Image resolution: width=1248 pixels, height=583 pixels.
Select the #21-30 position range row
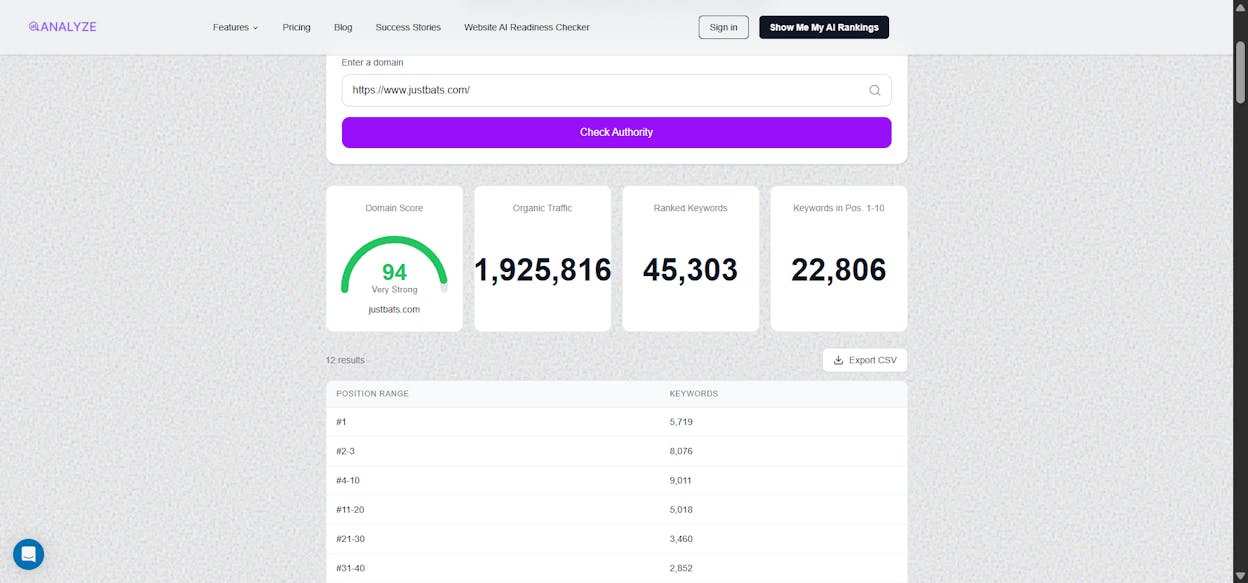616,539
